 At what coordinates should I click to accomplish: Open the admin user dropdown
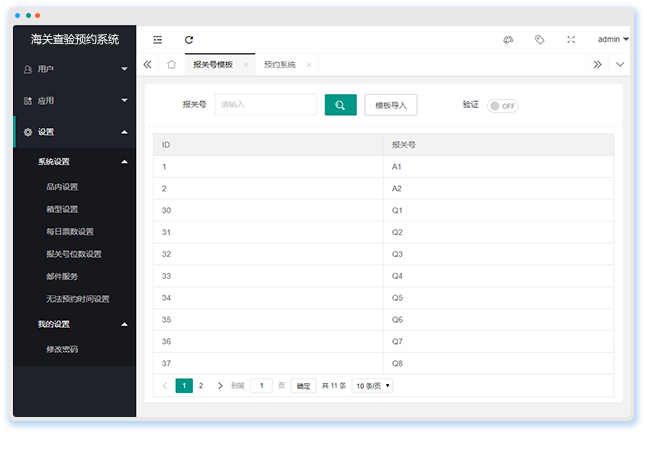(612, 40)
